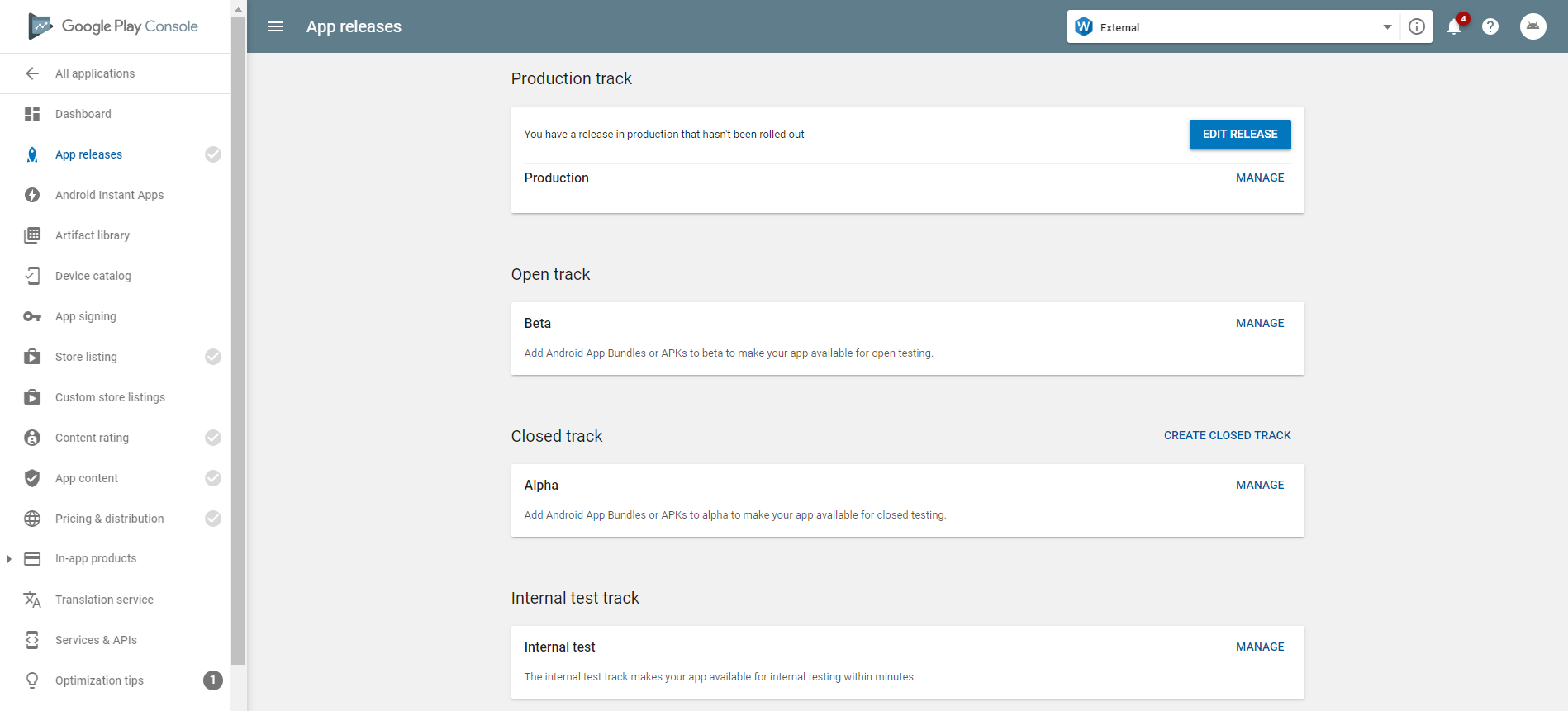Open Android Instant Apps
This screenshot has height=711, width=1568.
pos(109,195)
